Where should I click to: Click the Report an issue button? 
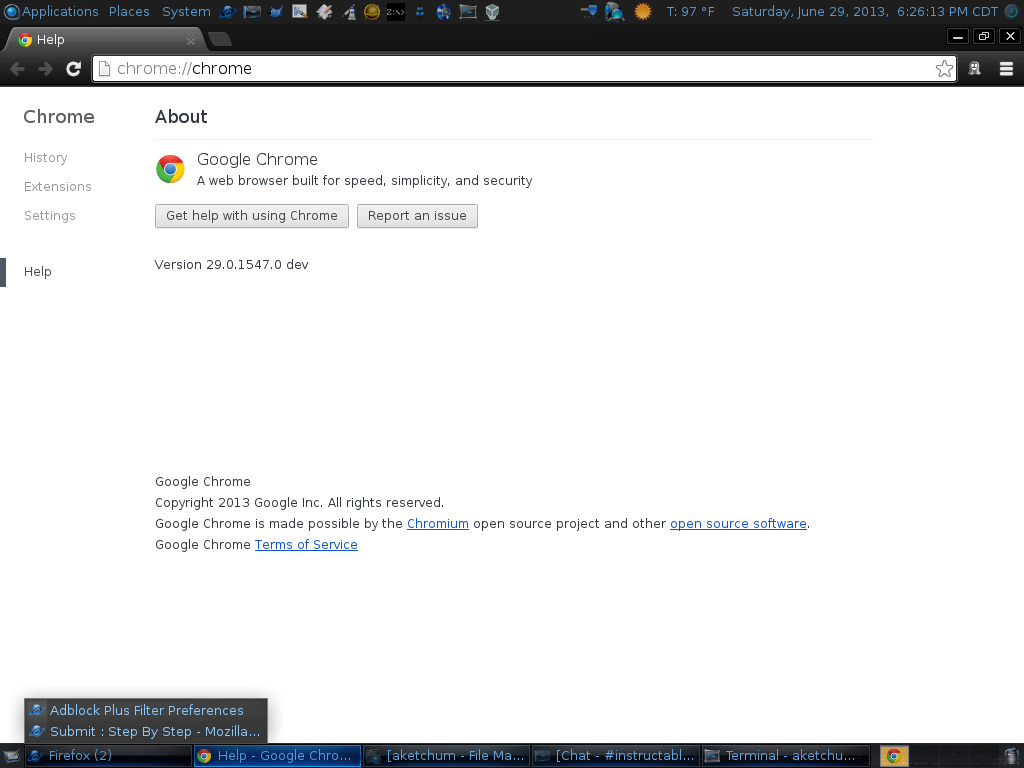click(x=417, y=215)
